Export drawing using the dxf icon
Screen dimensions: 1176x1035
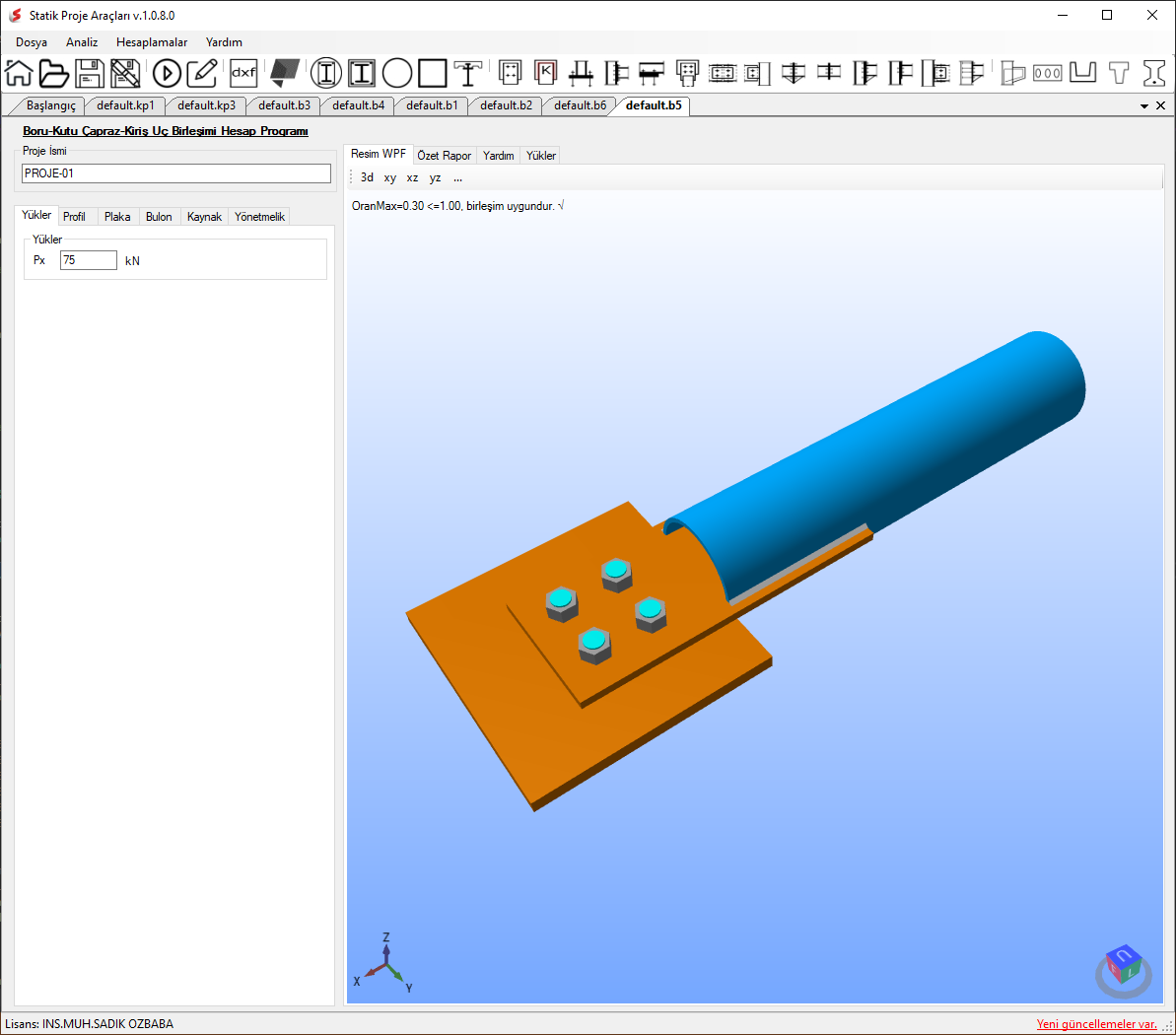(x=243, y=73)
